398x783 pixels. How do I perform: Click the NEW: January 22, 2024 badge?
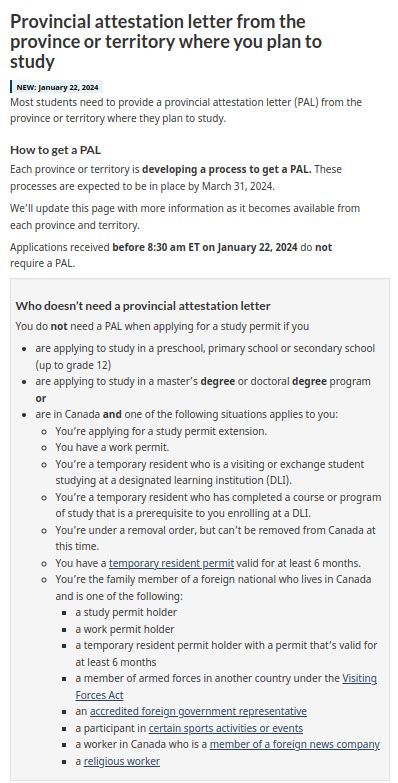56,87
